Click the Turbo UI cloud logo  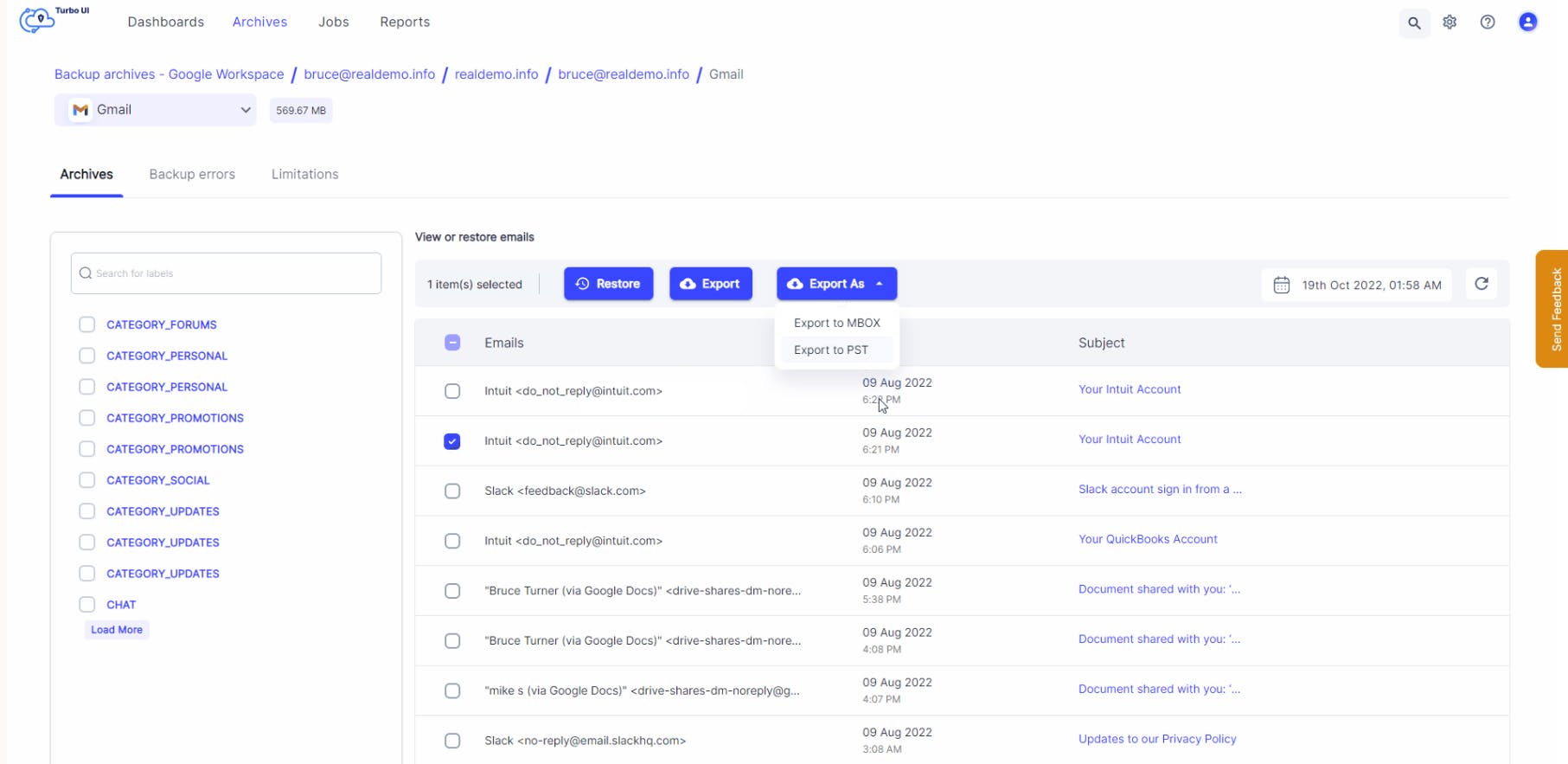click(x=38, y=19)
